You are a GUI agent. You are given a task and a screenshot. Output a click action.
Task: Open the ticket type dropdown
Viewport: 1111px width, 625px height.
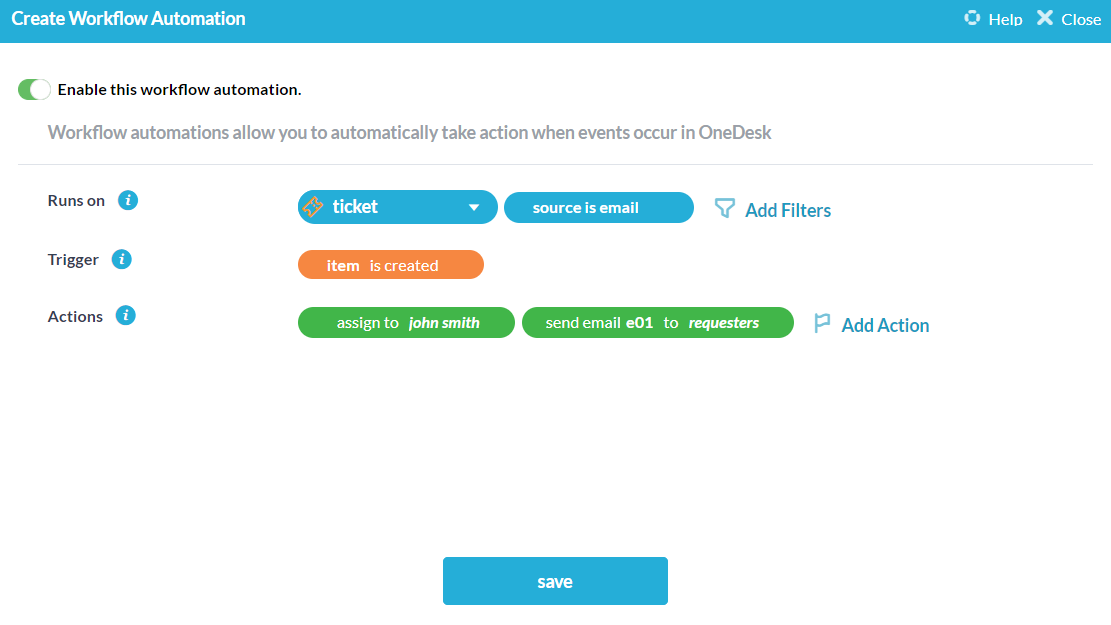(397, 206)
